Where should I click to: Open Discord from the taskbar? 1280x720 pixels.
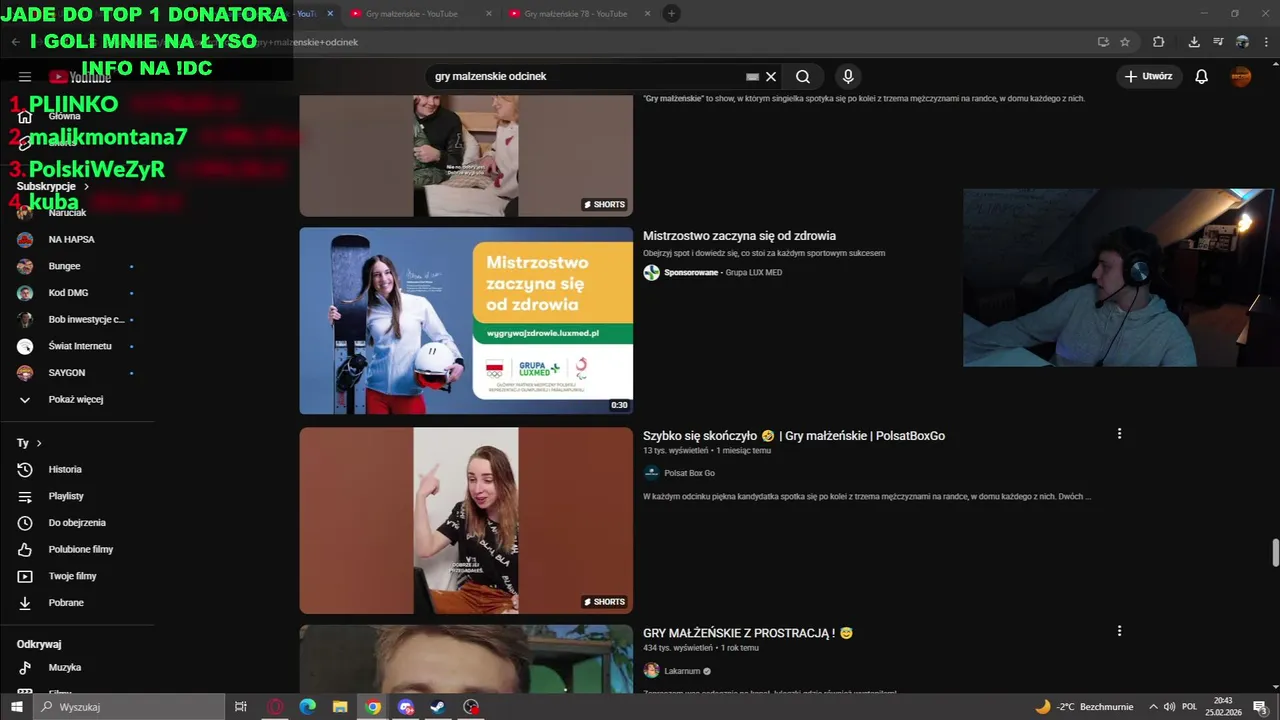point(406,707)
